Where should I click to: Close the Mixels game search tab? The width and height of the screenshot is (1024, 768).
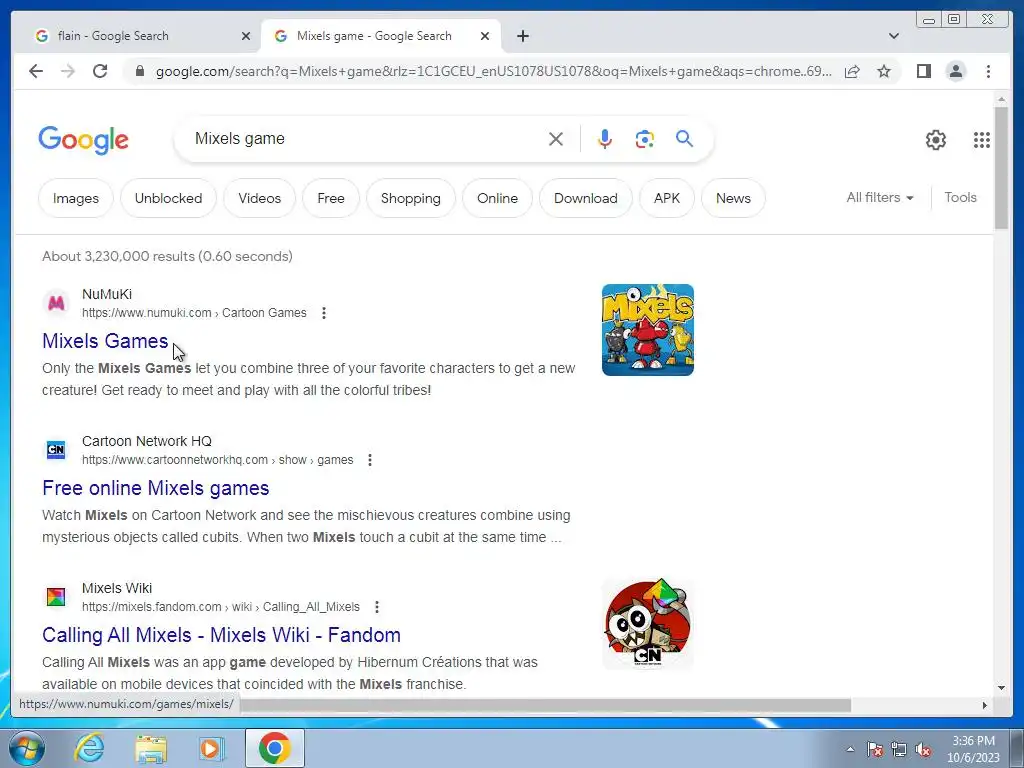pyautogui.click(x=485, y=36)
